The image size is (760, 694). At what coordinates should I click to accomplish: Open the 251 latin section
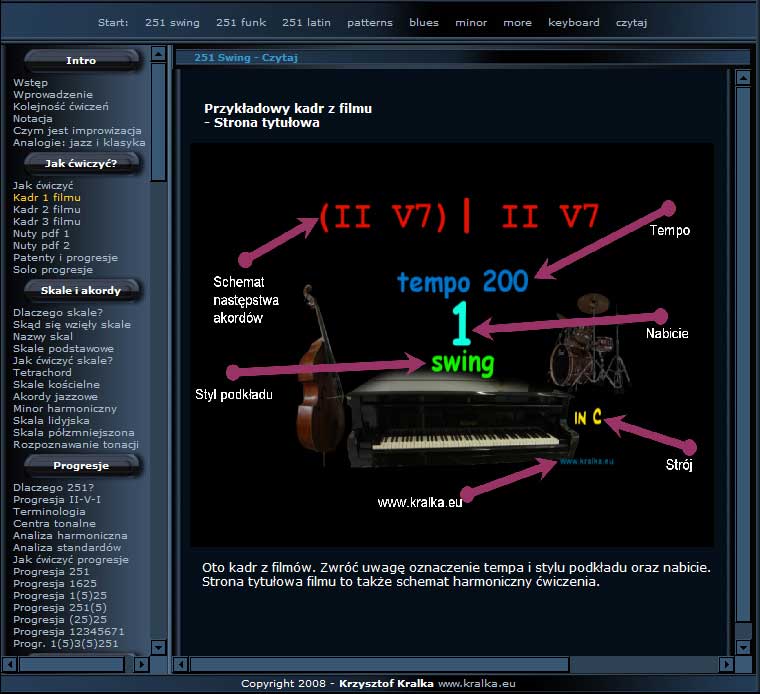306,23
